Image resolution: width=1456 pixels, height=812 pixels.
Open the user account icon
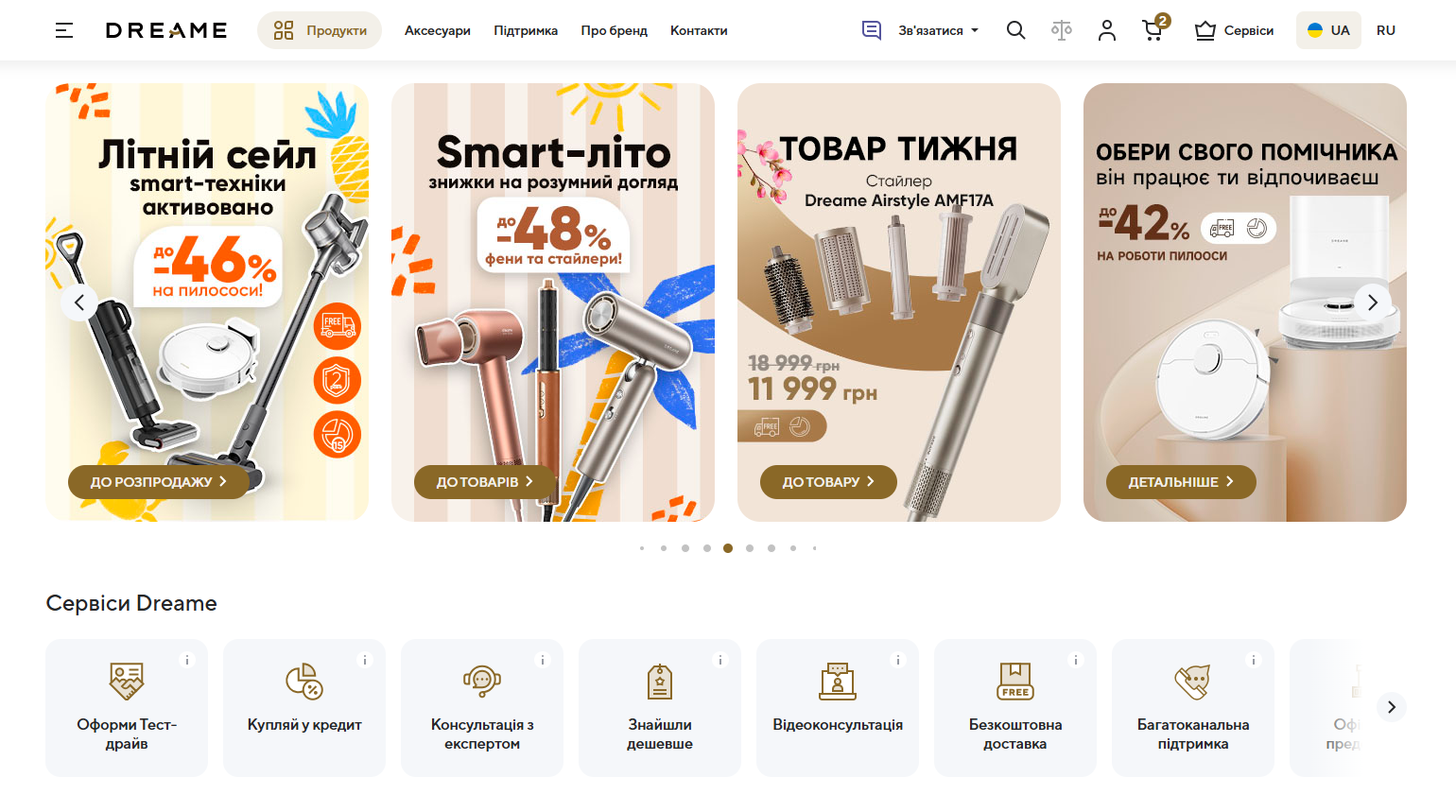(x=1107, y=30)
